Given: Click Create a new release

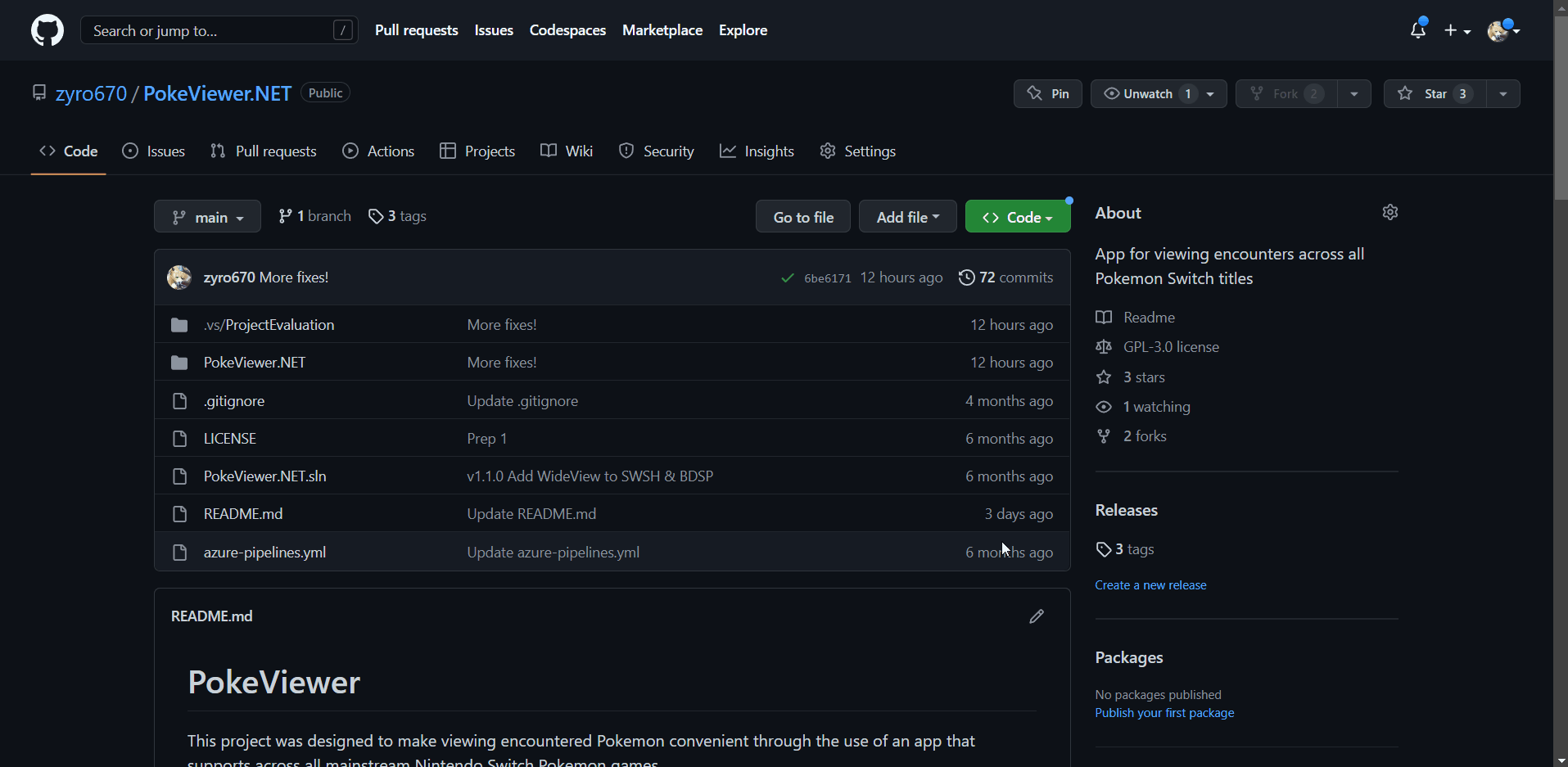Looking at the screenshot, I should click(1150, 585).
